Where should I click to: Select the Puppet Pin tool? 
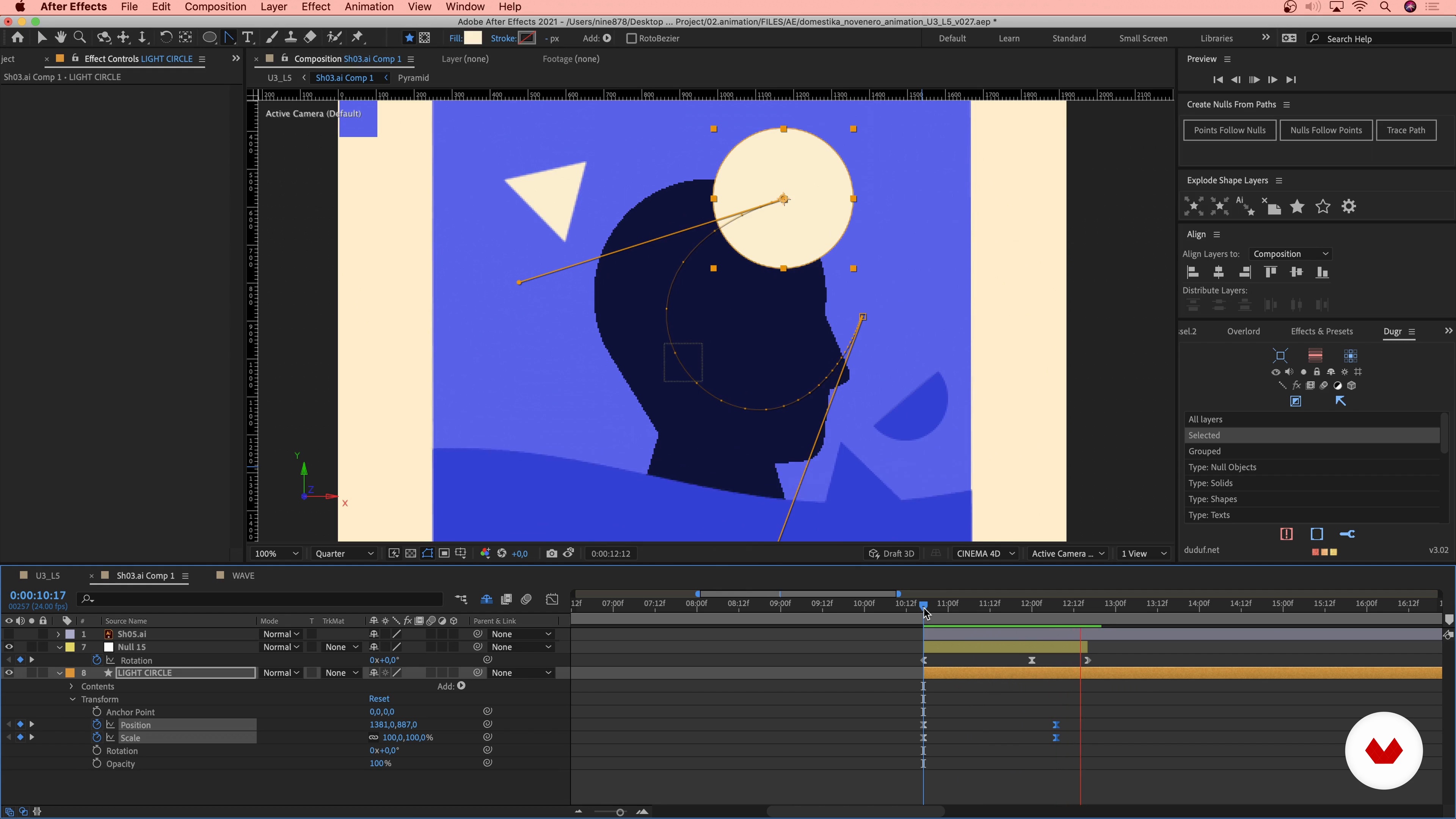click(x=357, y=37)
